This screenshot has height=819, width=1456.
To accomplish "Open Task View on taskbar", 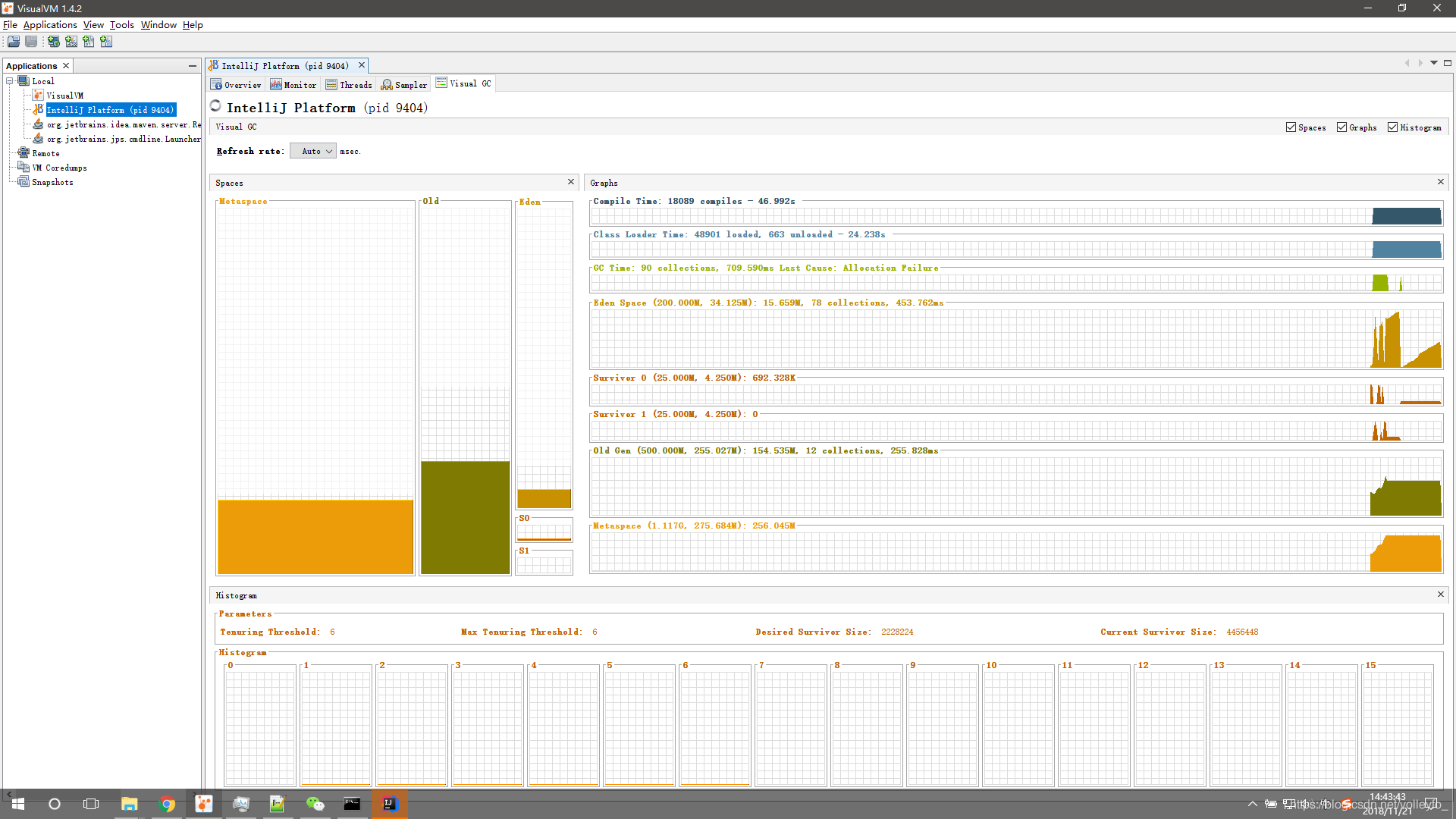I will point(91,804).
